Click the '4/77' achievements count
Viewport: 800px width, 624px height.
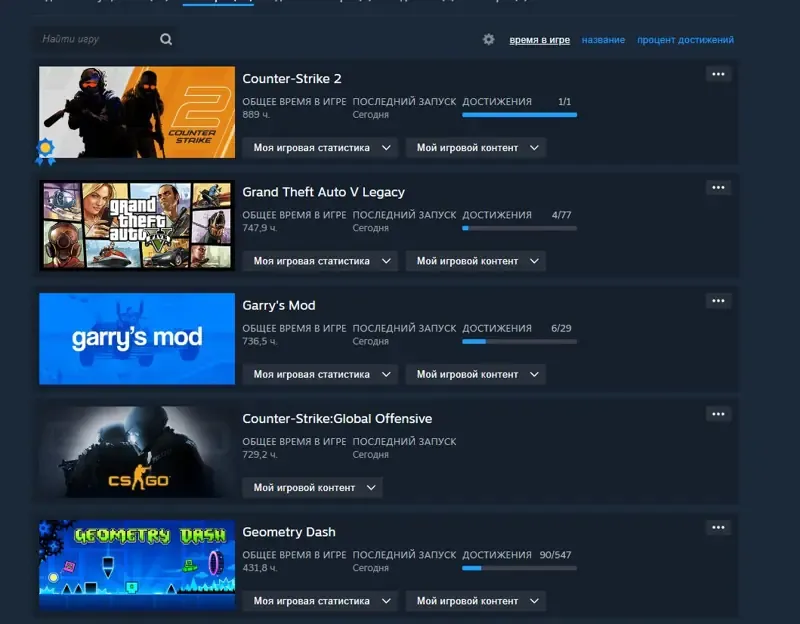point(561,215)
